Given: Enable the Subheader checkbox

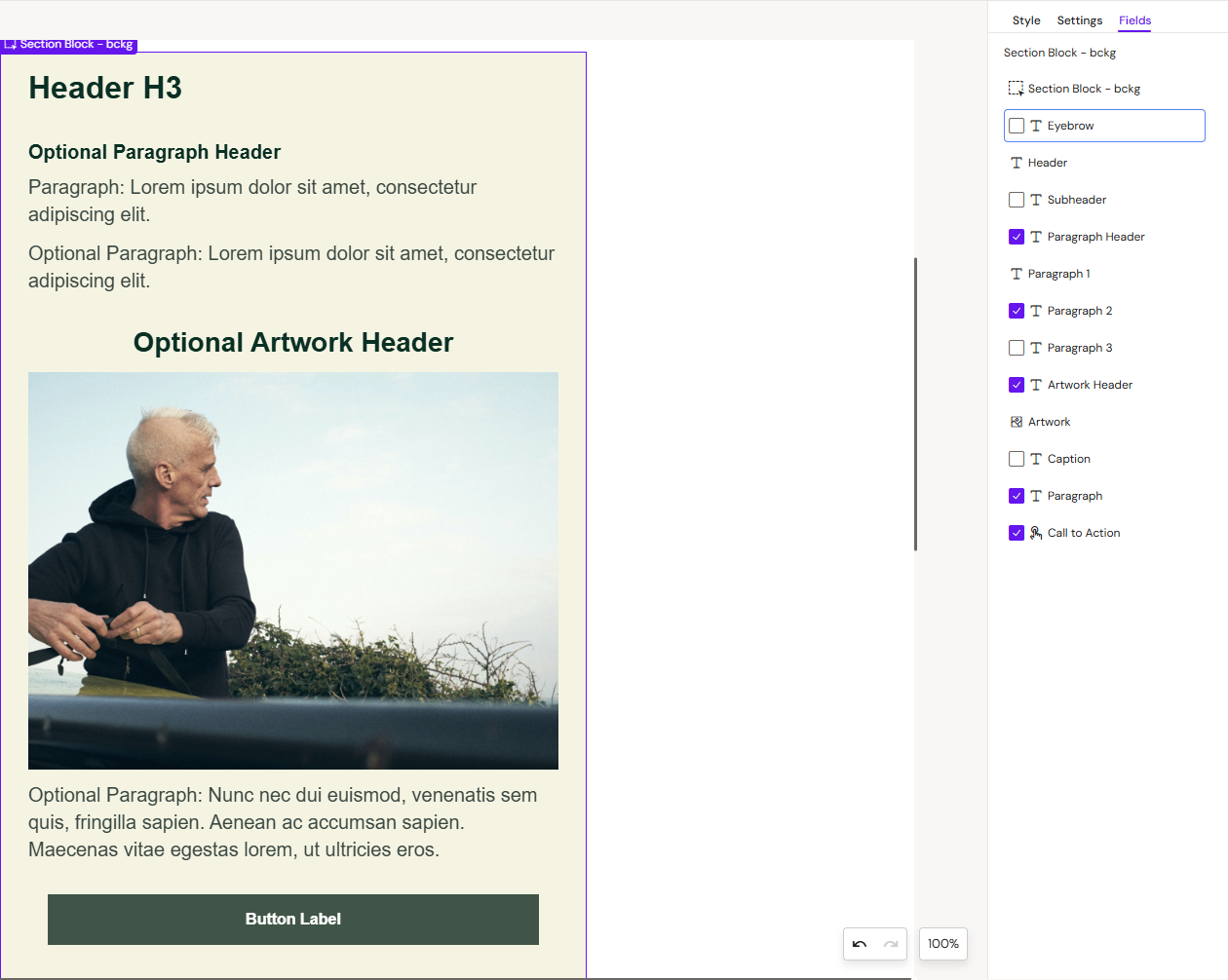Looking at the screenshot, I should point(1017,200).
